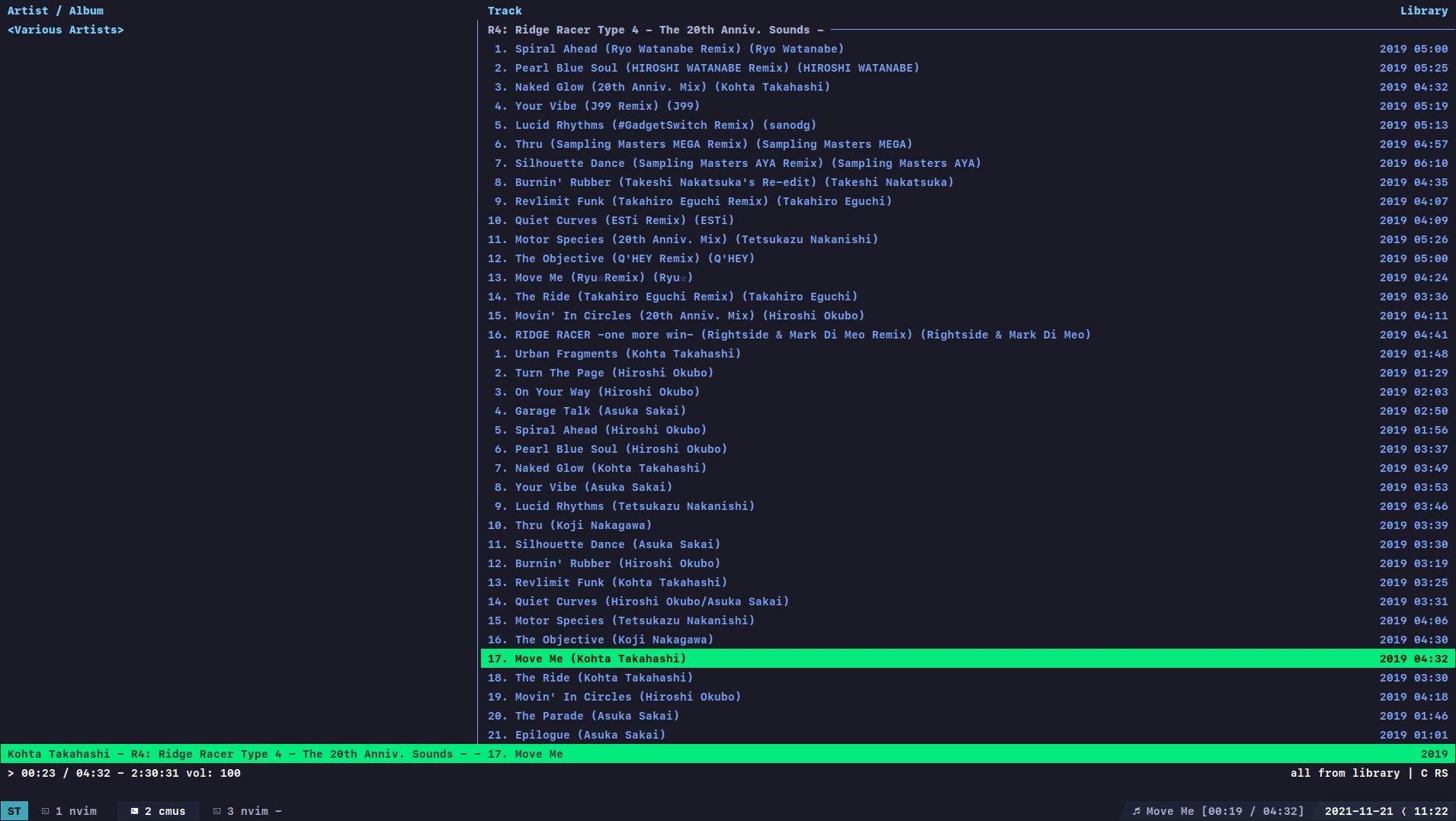Select Thru (Koji Nakagawa)
This screenshot has height=821, width=1456.
coord(968,525)
